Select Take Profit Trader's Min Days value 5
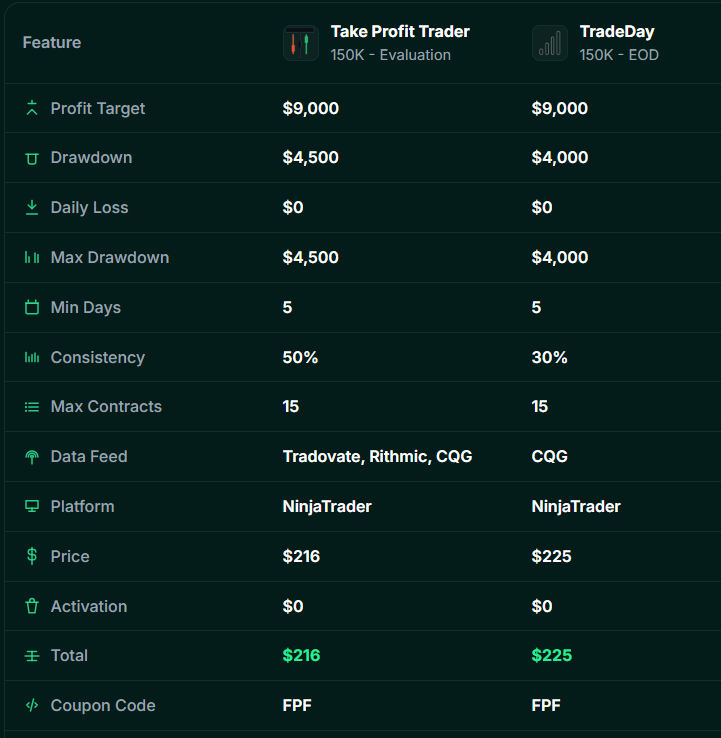The width and height of the screenshot is (721, 738). (x=287, y=308)
